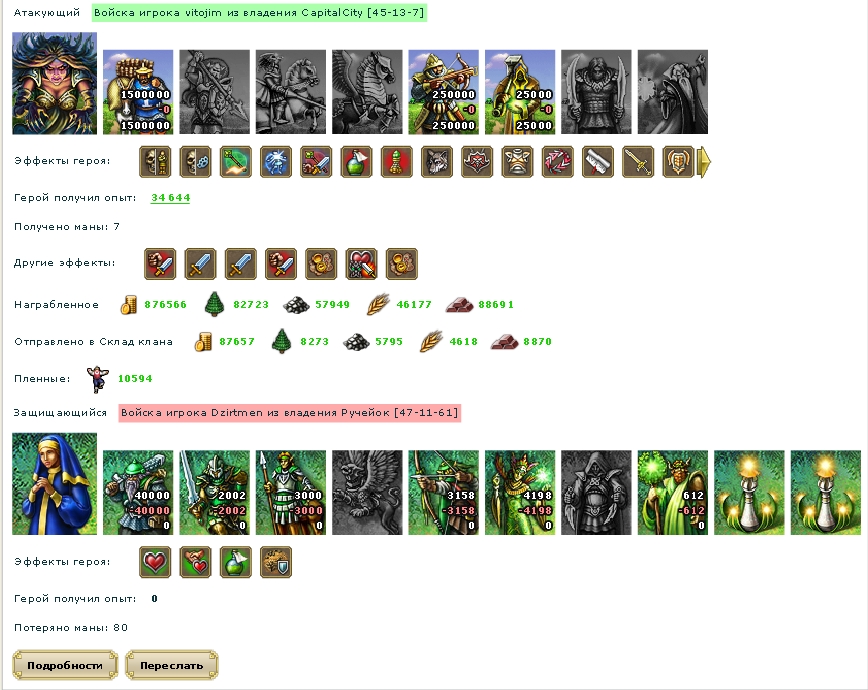Screen dimensions: 868x690
Task: Select the attacker hero portrait
Action: [x=54, y=83]
